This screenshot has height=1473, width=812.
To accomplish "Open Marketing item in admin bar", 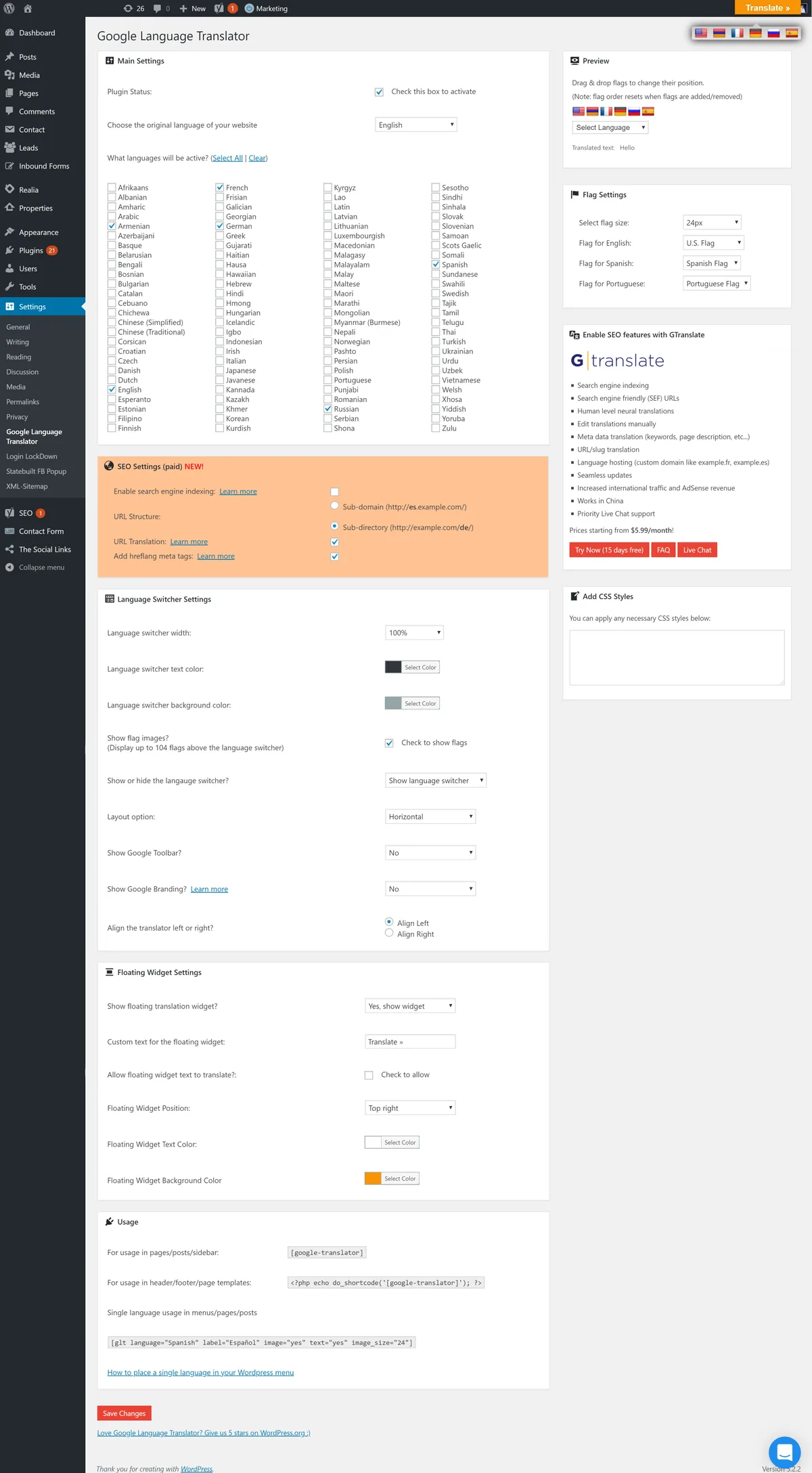I will 266,8.
